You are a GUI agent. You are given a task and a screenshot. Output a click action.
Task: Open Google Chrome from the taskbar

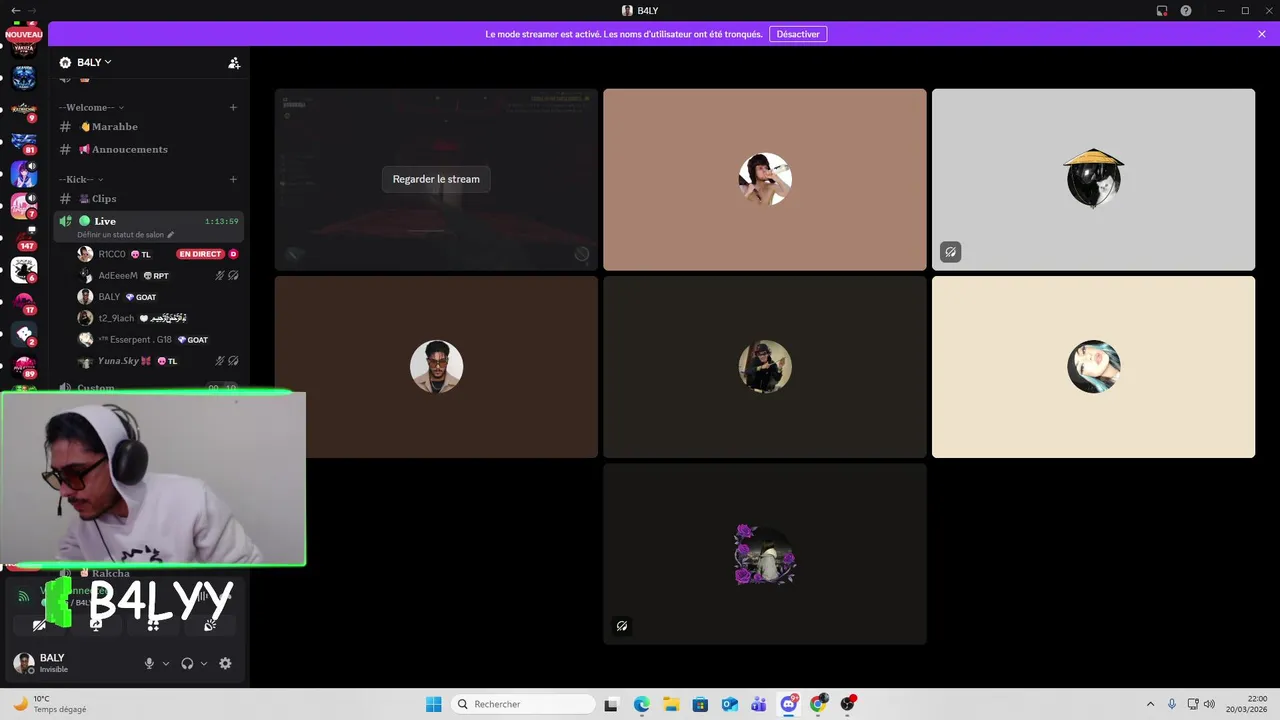(x=818, y=704)
